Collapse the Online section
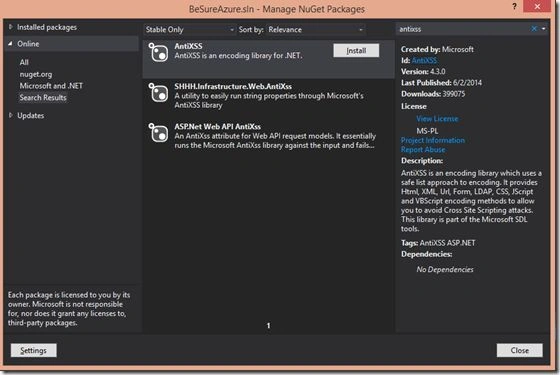This screenshot has width=560, height=375. click(10, 44)
